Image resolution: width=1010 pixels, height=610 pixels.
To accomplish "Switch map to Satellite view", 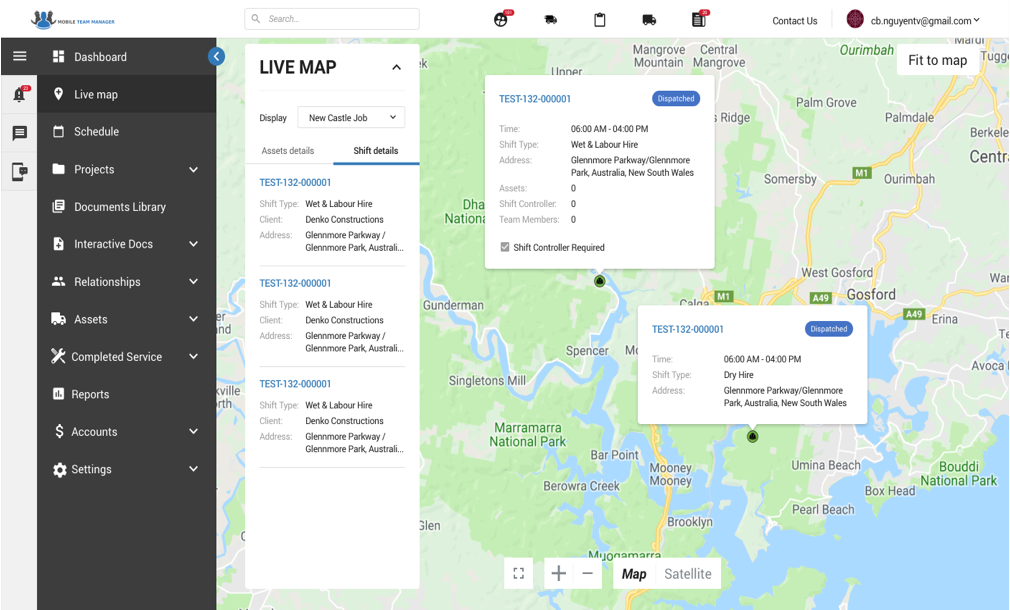I will pos(687,574).
